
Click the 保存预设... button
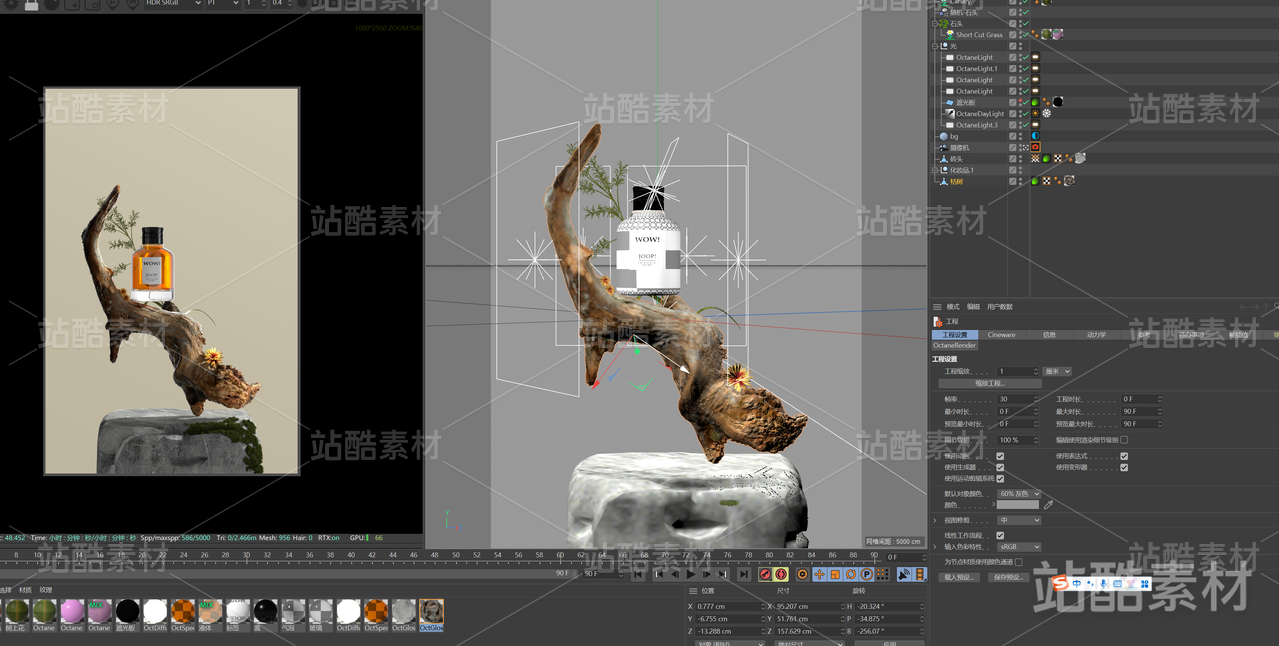pos(1009,577)
